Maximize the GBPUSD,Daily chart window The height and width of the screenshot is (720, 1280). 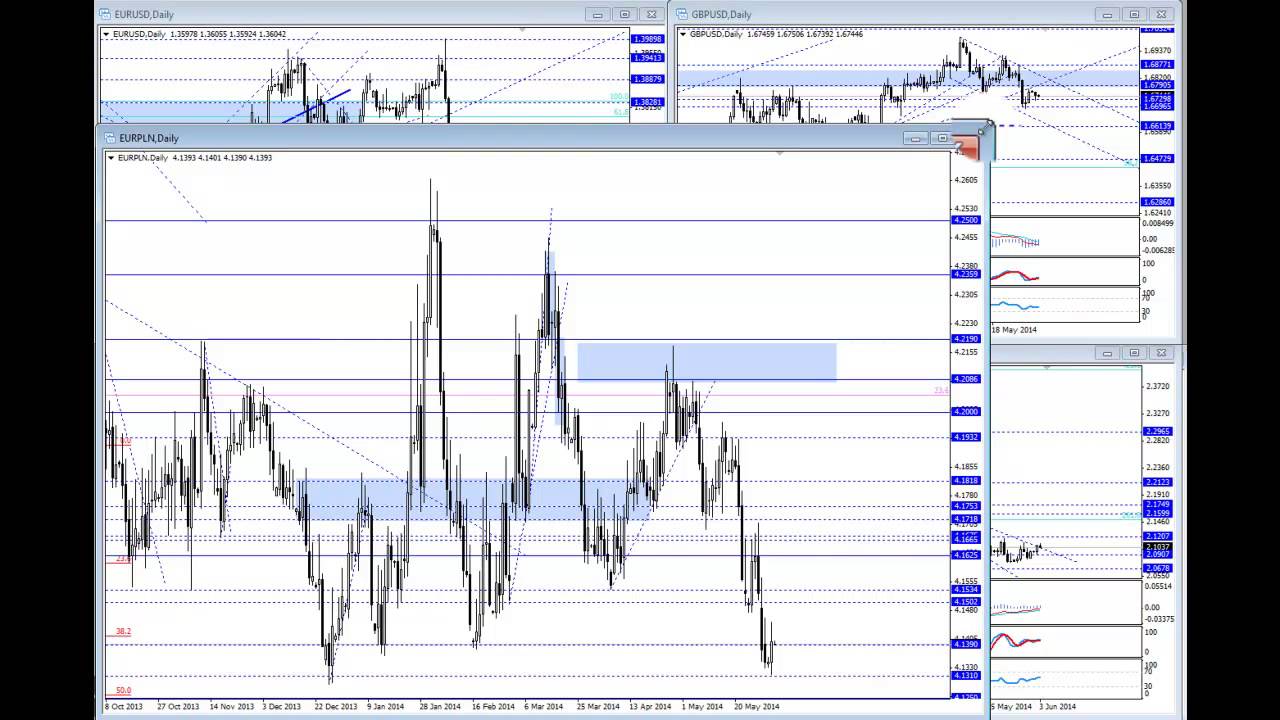(1134, 14)
